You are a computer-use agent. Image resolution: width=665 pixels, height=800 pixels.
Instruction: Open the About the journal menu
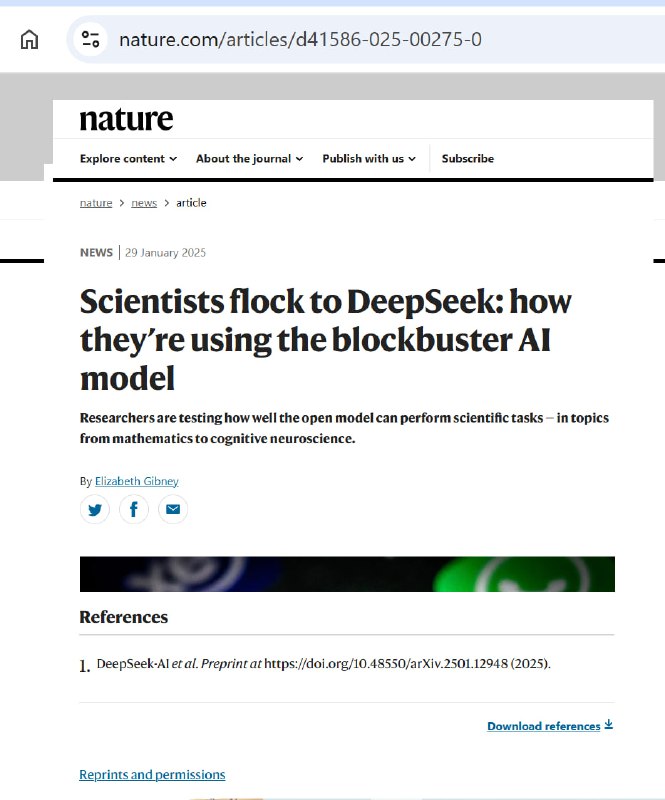(x=250, y=159)
